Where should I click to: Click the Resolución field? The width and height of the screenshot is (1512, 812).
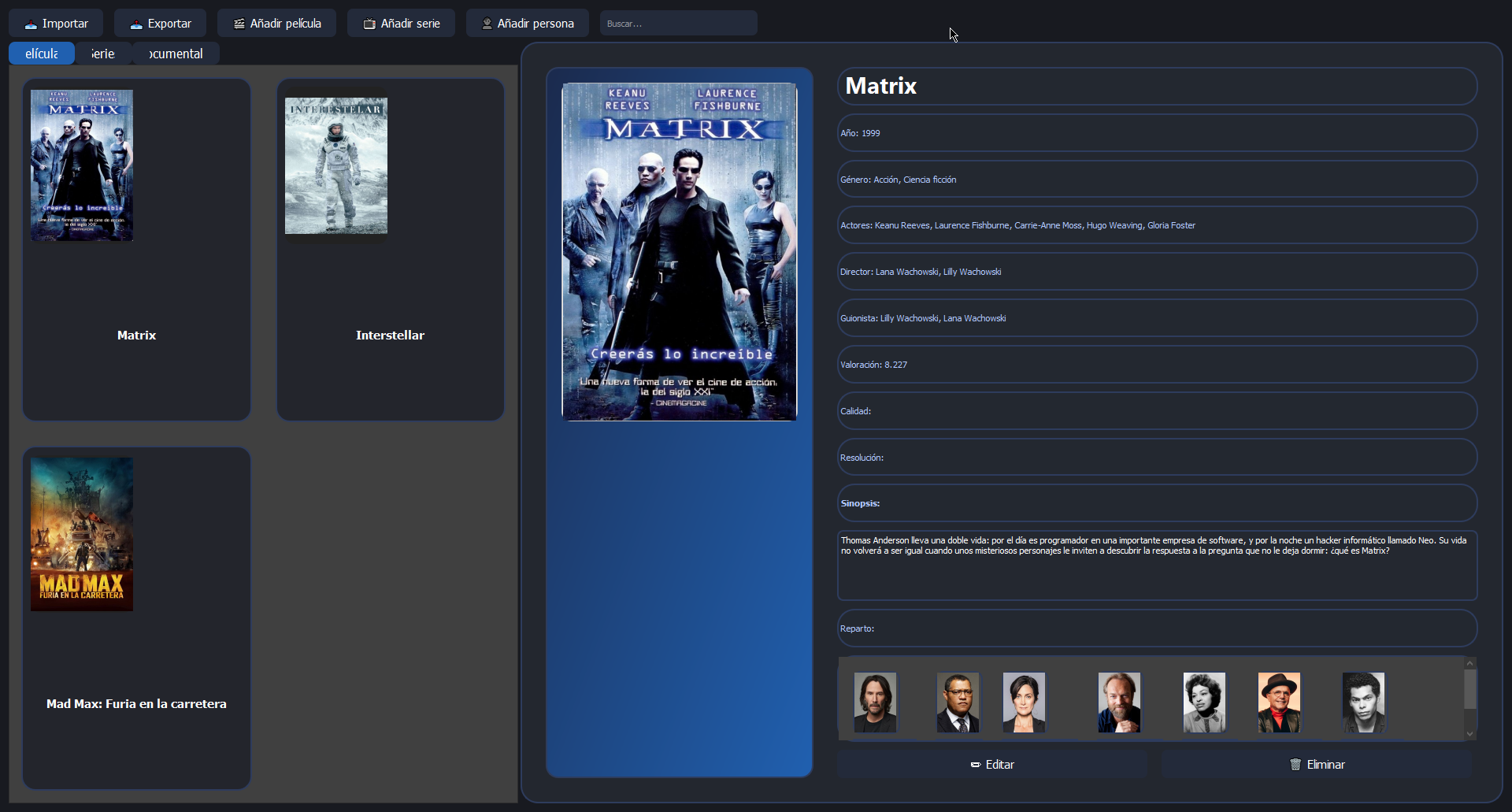coord(1157,458)
